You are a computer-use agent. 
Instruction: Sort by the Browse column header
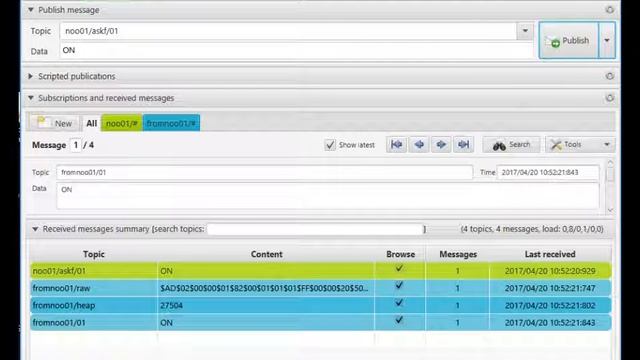400,254
